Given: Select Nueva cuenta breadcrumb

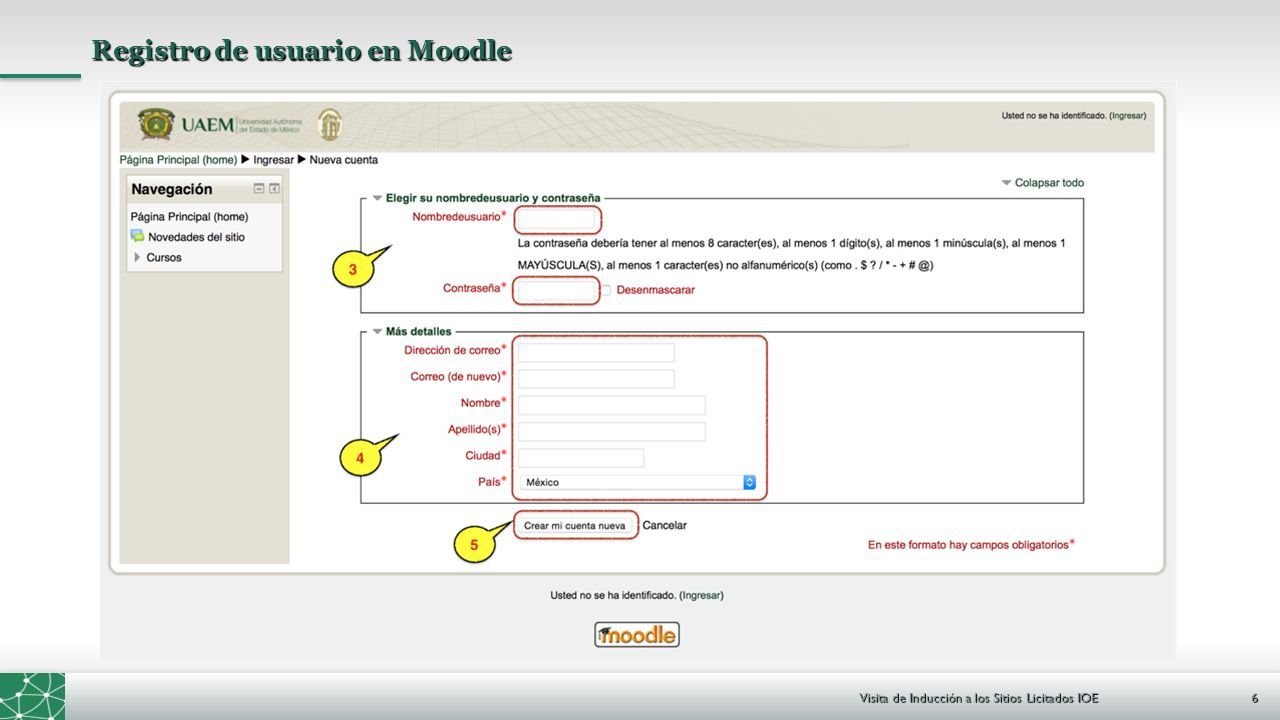Looking at the screenshot, I should pyautogui.click(x=344, y=160).
